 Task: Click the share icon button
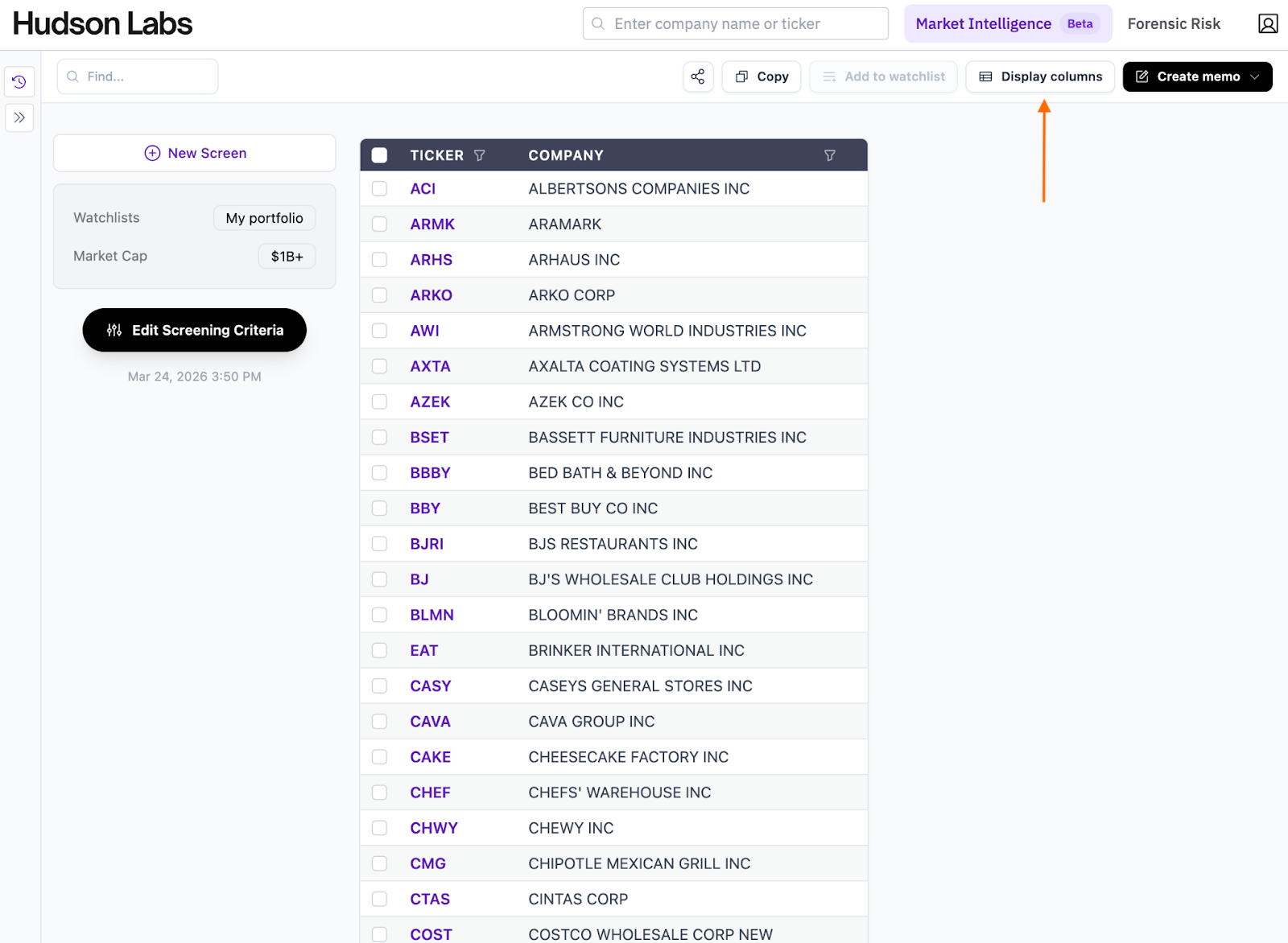click(698, 76)
